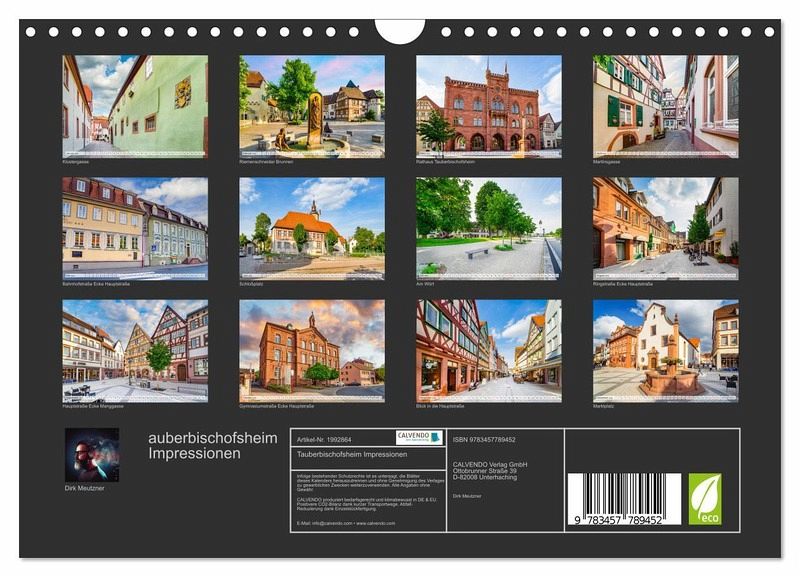Image resolution: width=800 pixels, height=577 pixels.
Task: Click the ISBN barcode
Action: pyautogui.click(x=624, y=499)
